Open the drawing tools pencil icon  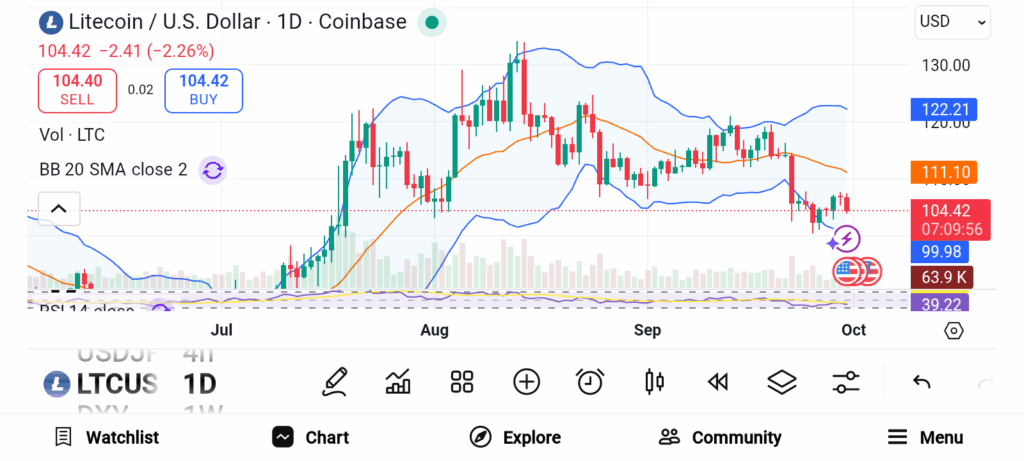point(335,381)
